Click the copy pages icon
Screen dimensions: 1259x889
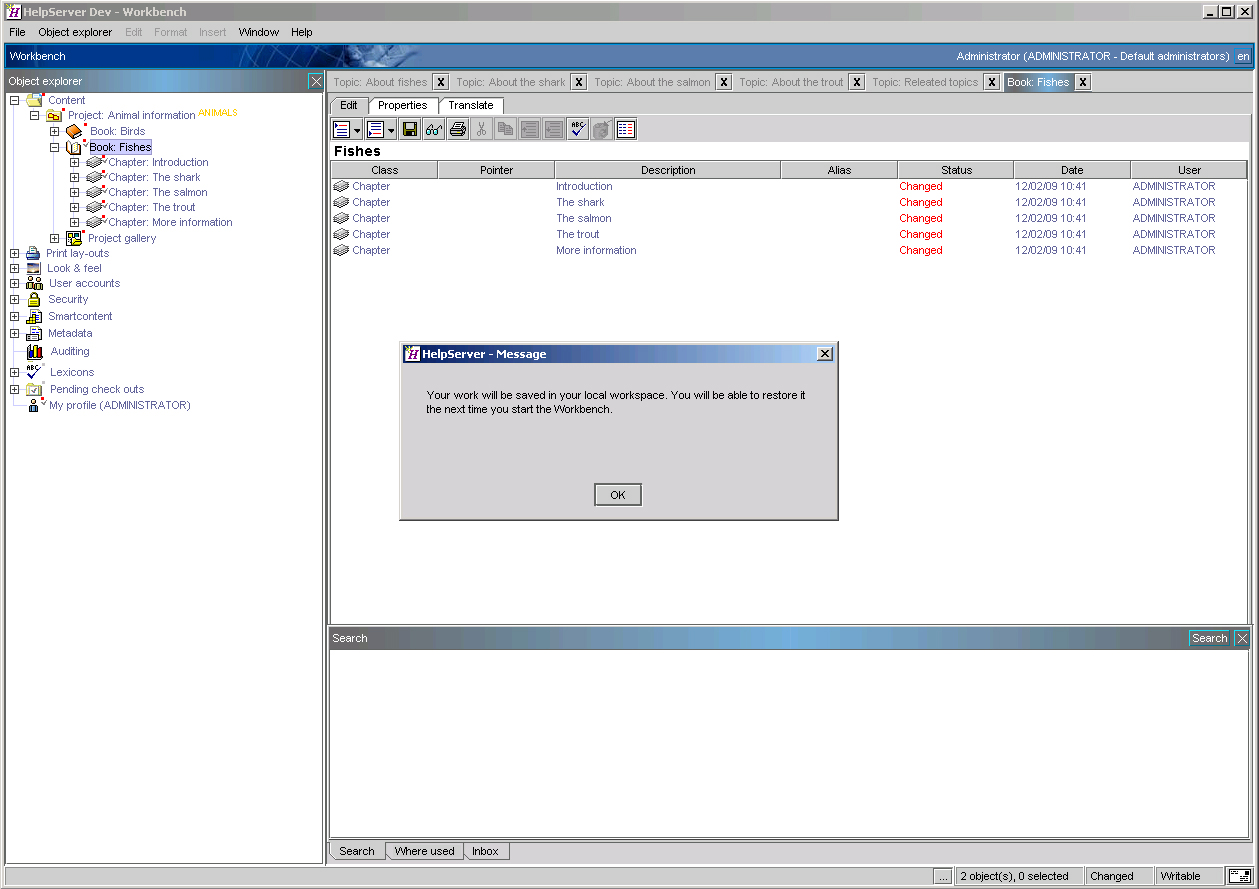click(x=506, y=129)
